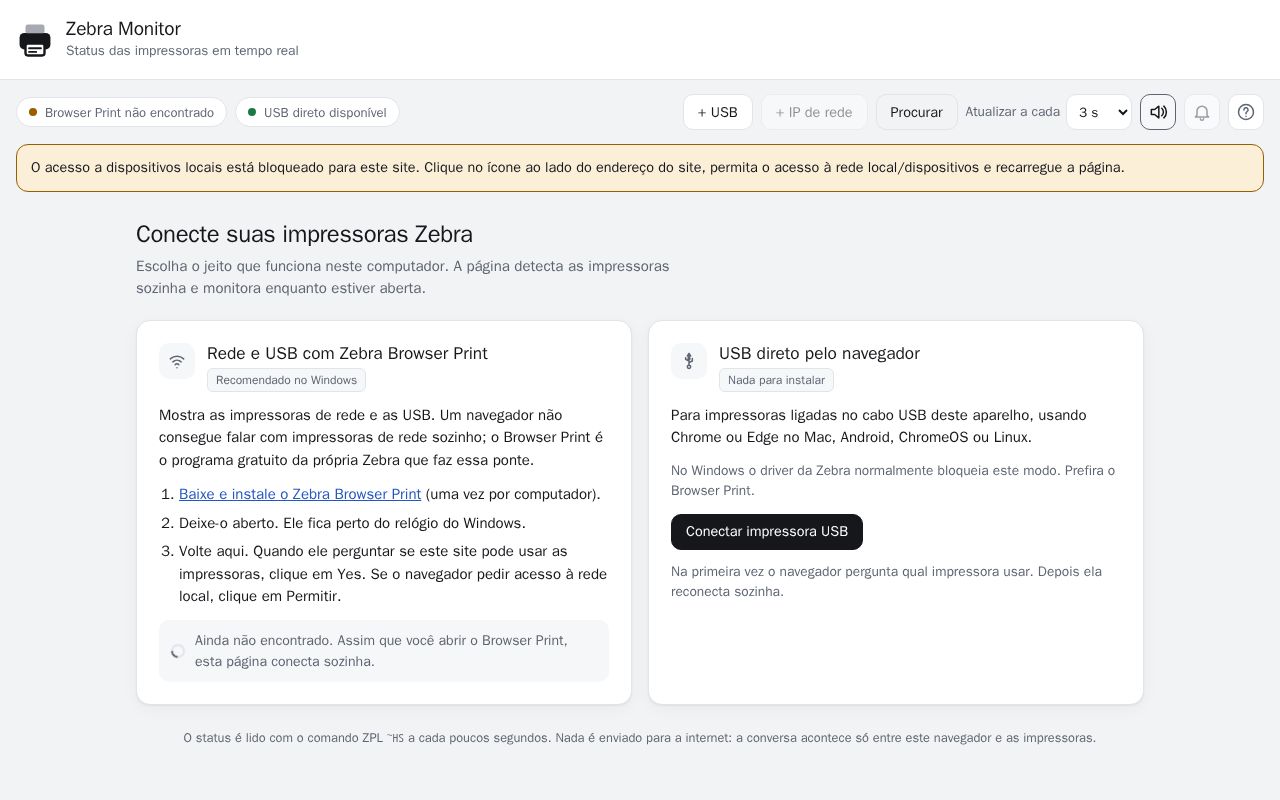Click the "Nada para instalar" badge
This screenshot has height=800, width=1280.
pyautogui.click(x=776, y=380)
